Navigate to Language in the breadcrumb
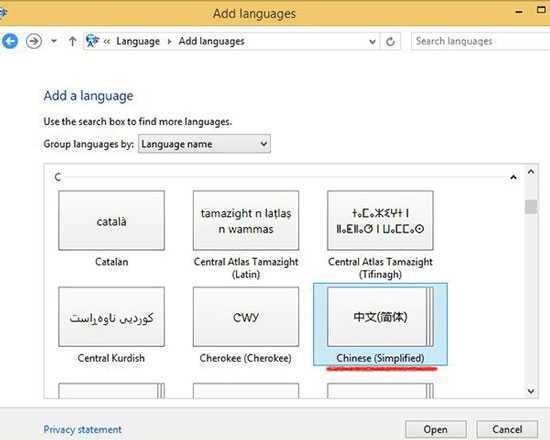 [138, 41]
